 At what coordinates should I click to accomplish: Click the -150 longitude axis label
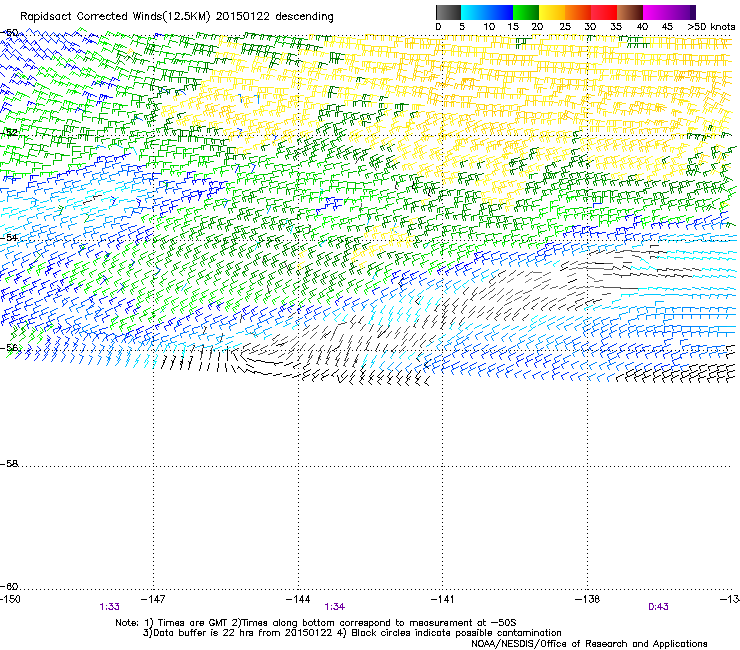coord(10,599)
